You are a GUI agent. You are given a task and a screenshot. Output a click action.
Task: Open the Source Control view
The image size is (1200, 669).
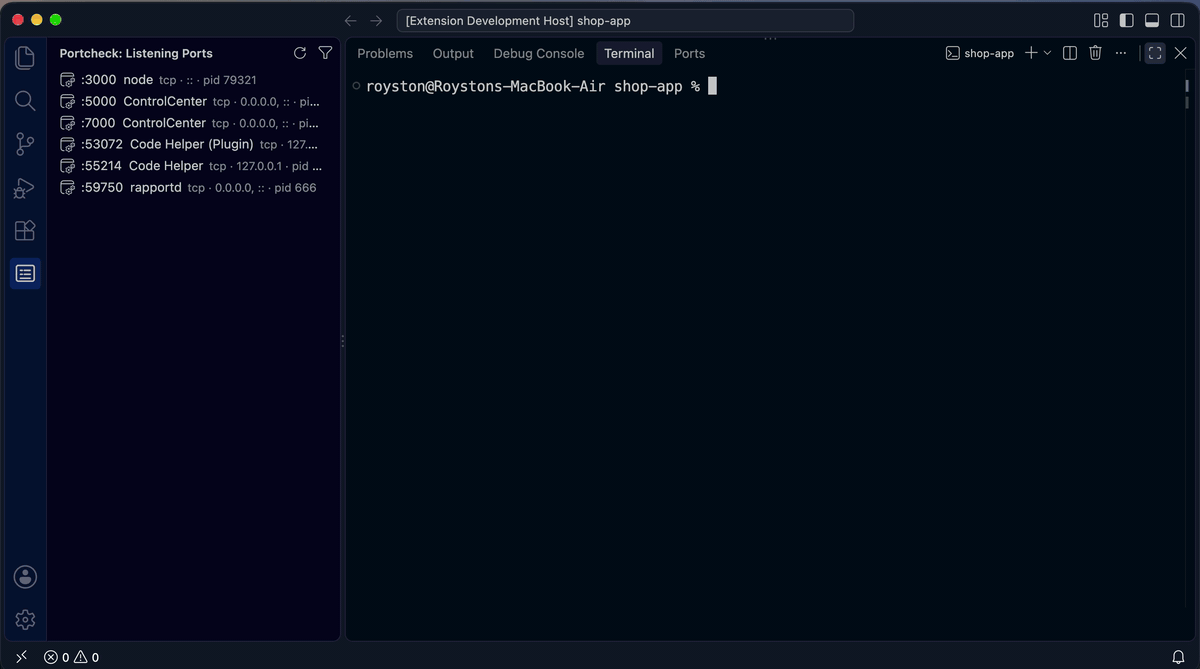(x=25, y=144)
